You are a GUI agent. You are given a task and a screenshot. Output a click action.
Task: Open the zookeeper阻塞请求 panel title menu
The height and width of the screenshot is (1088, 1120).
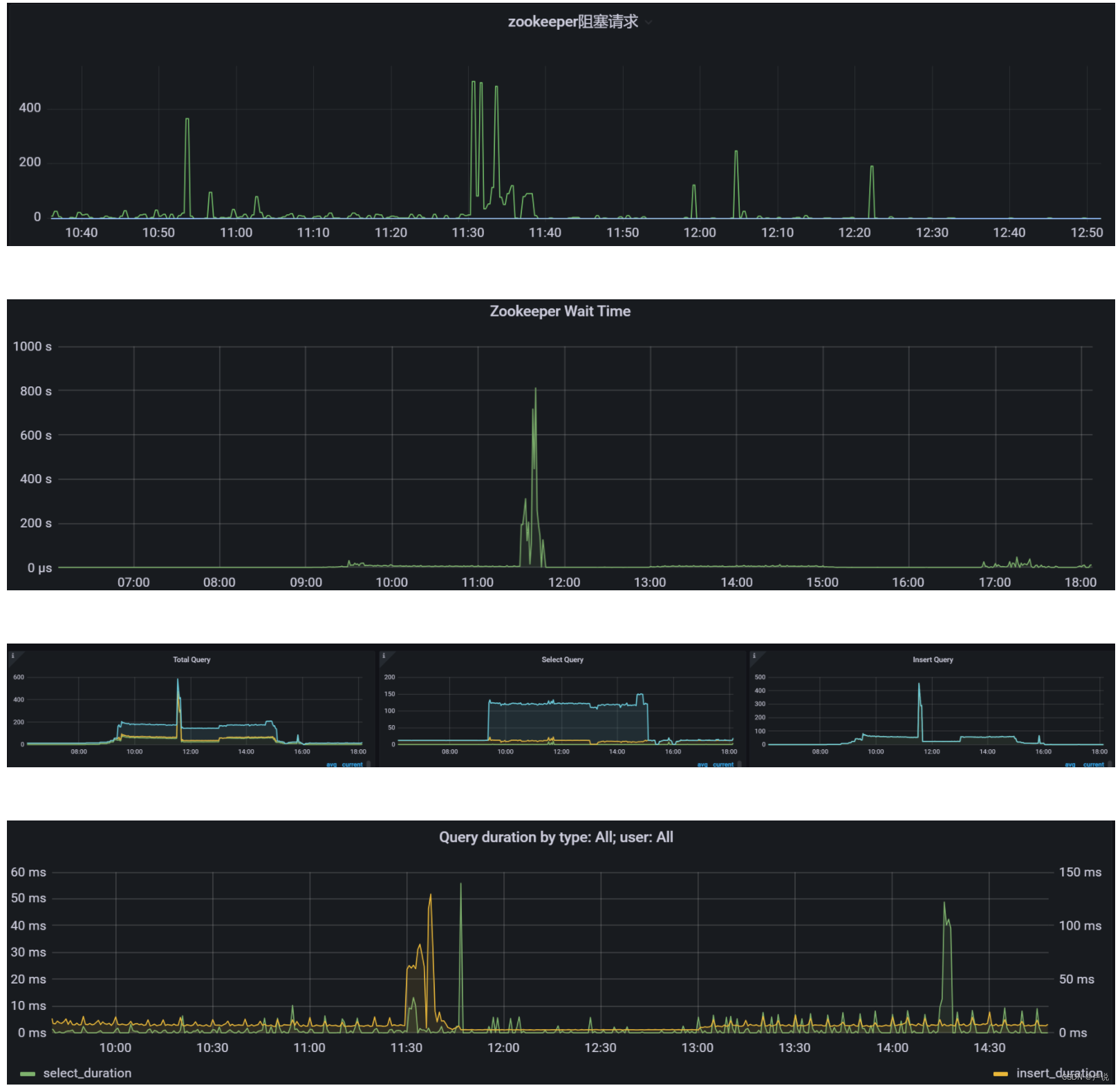tap(572, 21)
